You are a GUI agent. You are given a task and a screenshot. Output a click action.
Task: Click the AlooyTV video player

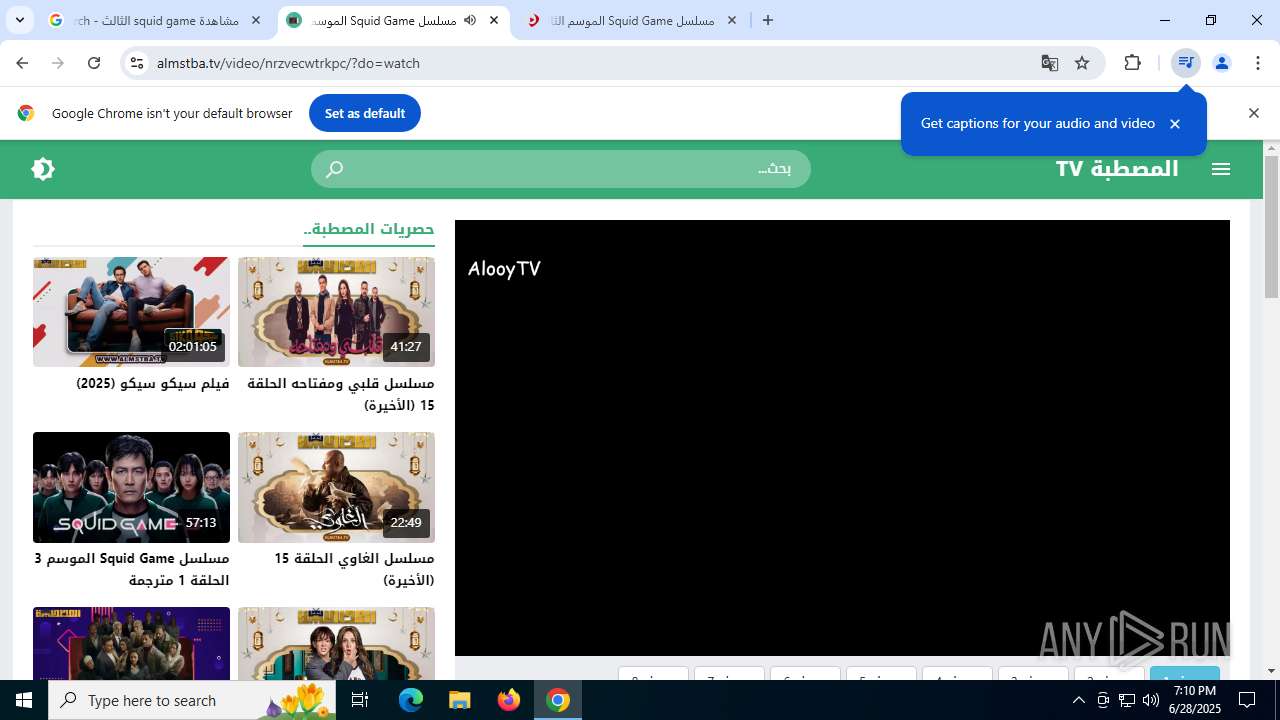coord(842,438)
